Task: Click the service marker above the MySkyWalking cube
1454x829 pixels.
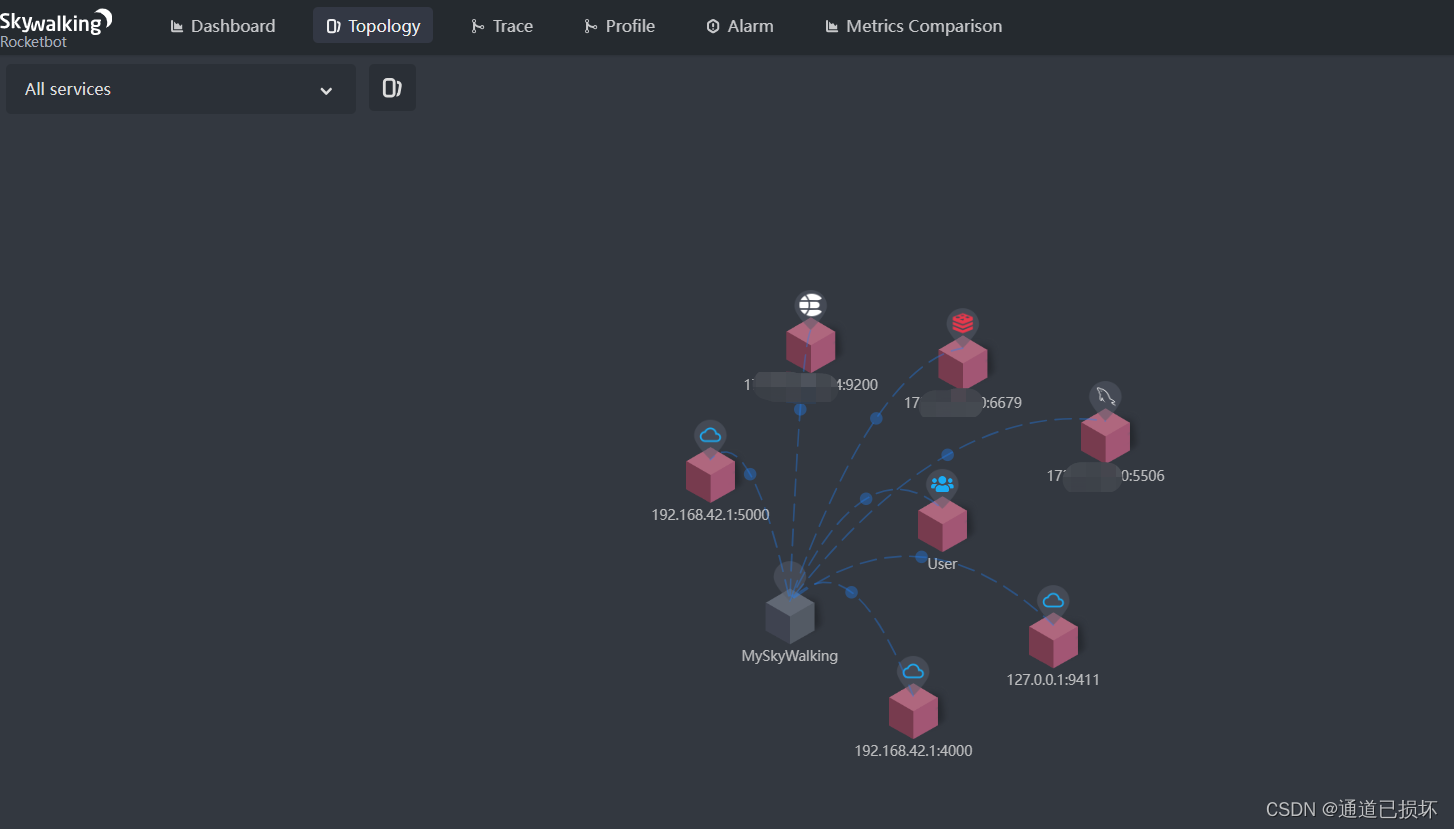Action: click(790, 578)
